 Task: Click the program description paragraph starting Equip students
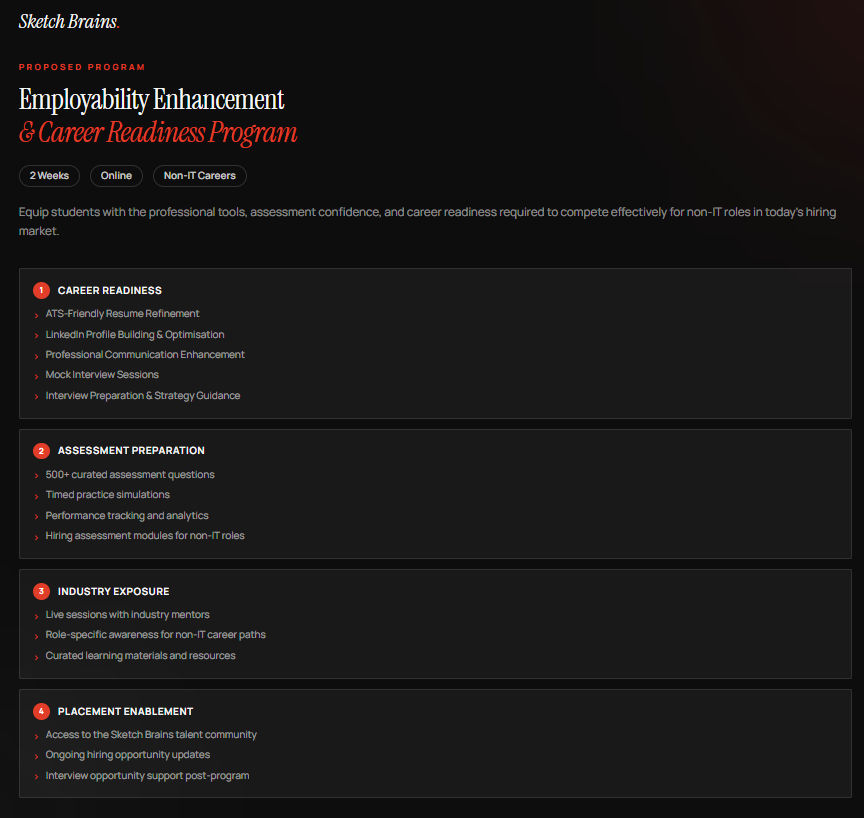click(x=427, y=221)
